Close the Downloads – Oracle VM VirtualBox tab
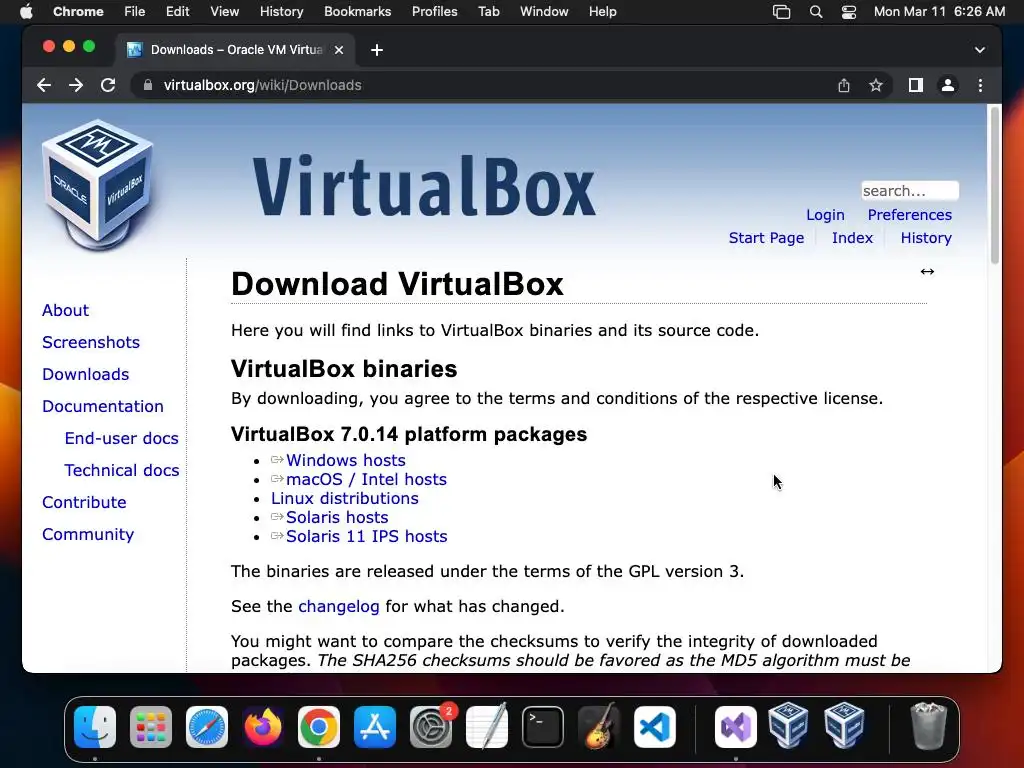This screenshot has width=1024, height=768. pyautogui.click(x=339, y=50)
